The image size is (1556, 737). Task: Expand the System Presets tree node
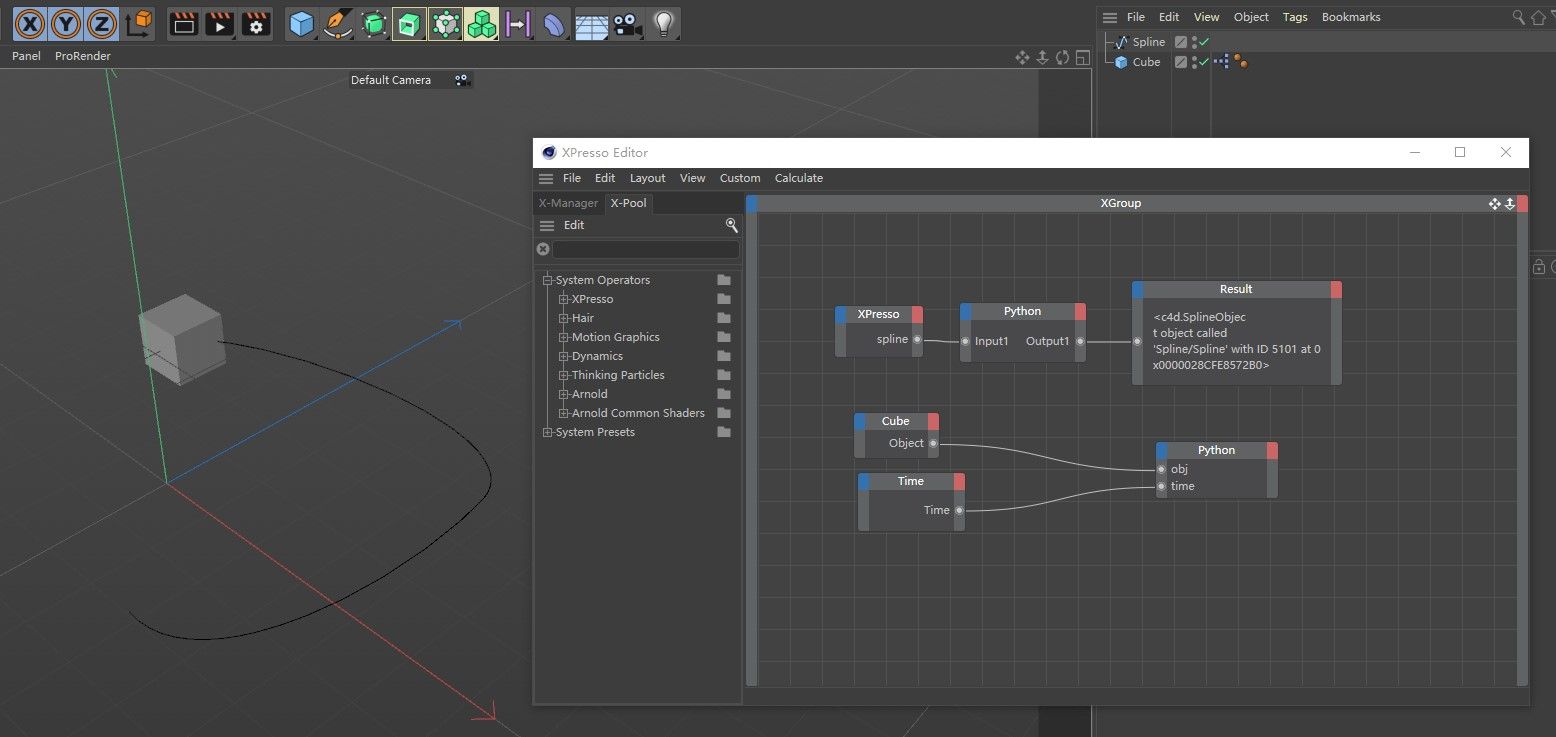pos(548,432)
